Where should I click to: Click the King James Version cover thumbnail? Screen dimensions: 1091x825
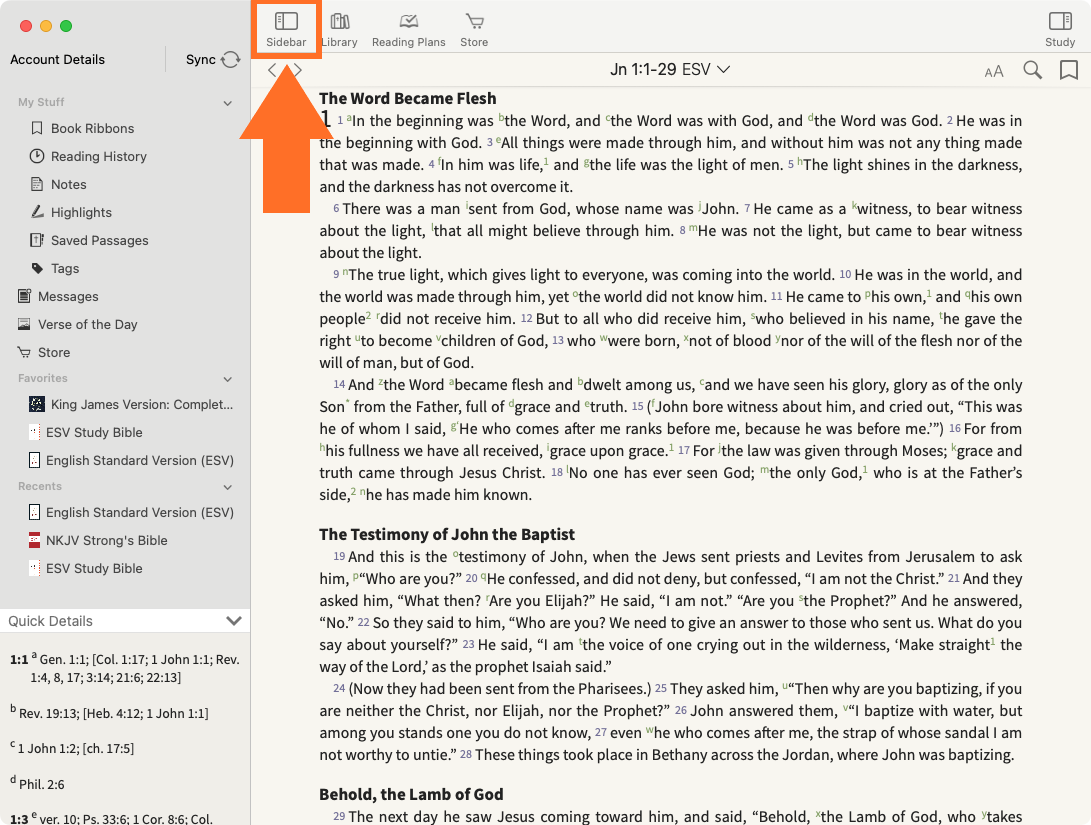(x=37, y=403)
